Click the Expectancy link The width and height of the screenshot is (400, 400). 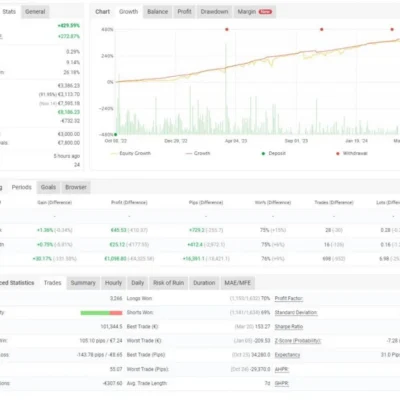[x=287, y=355]
